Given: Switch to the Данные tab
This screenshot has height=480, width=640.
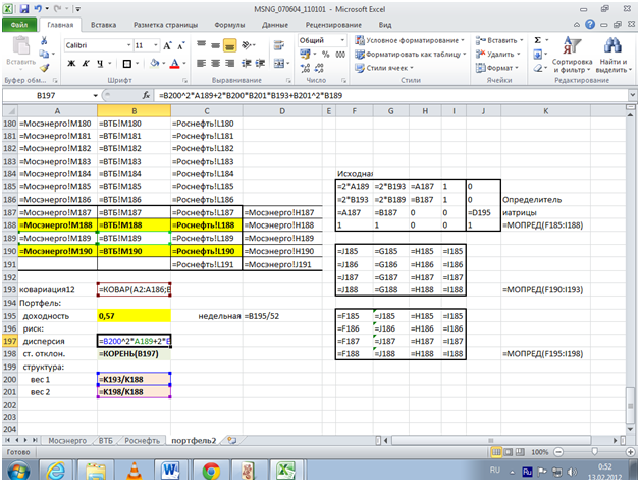Looking at the screenshot, I should 275,25.
